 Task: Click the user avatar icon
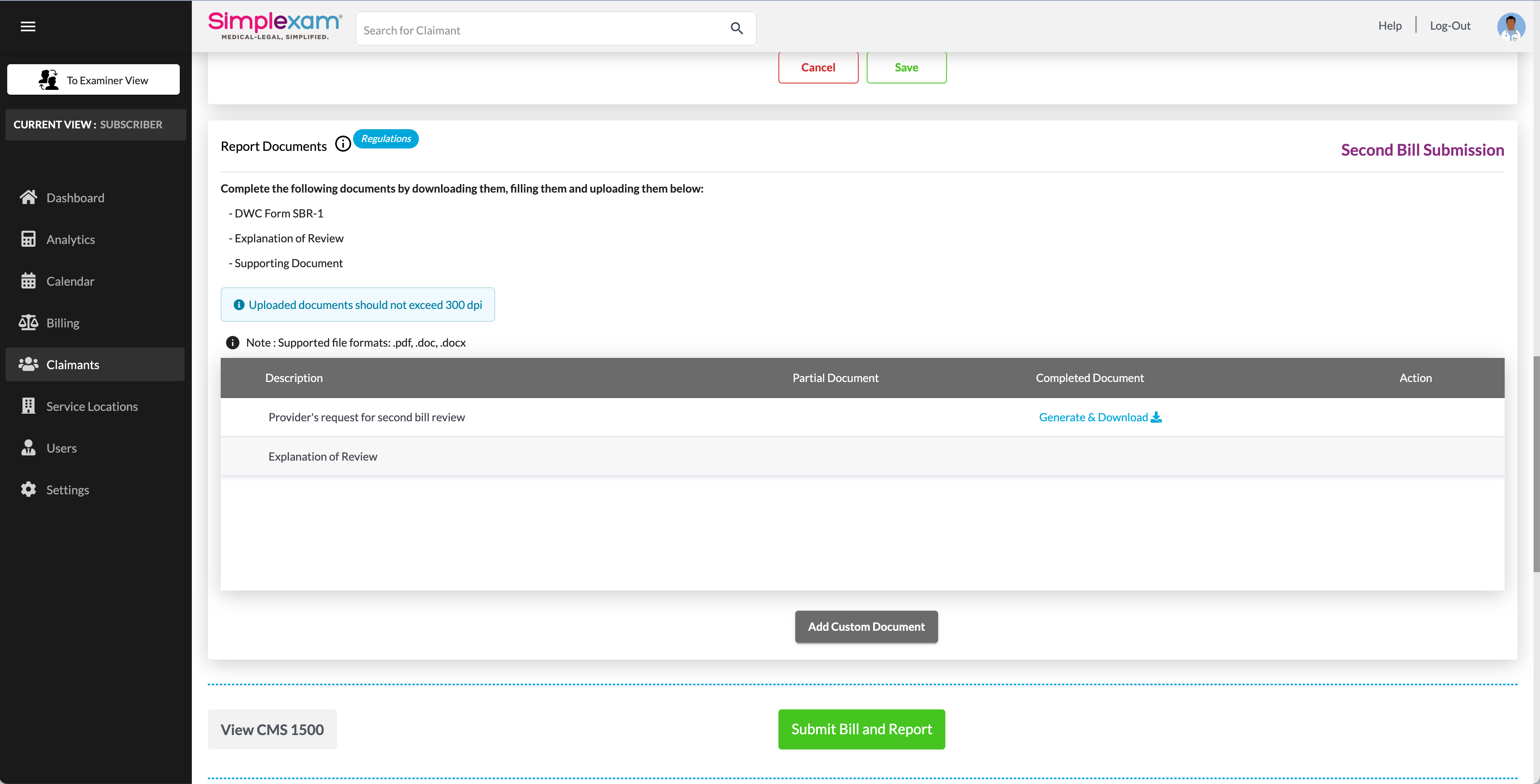pos(1510,27)
